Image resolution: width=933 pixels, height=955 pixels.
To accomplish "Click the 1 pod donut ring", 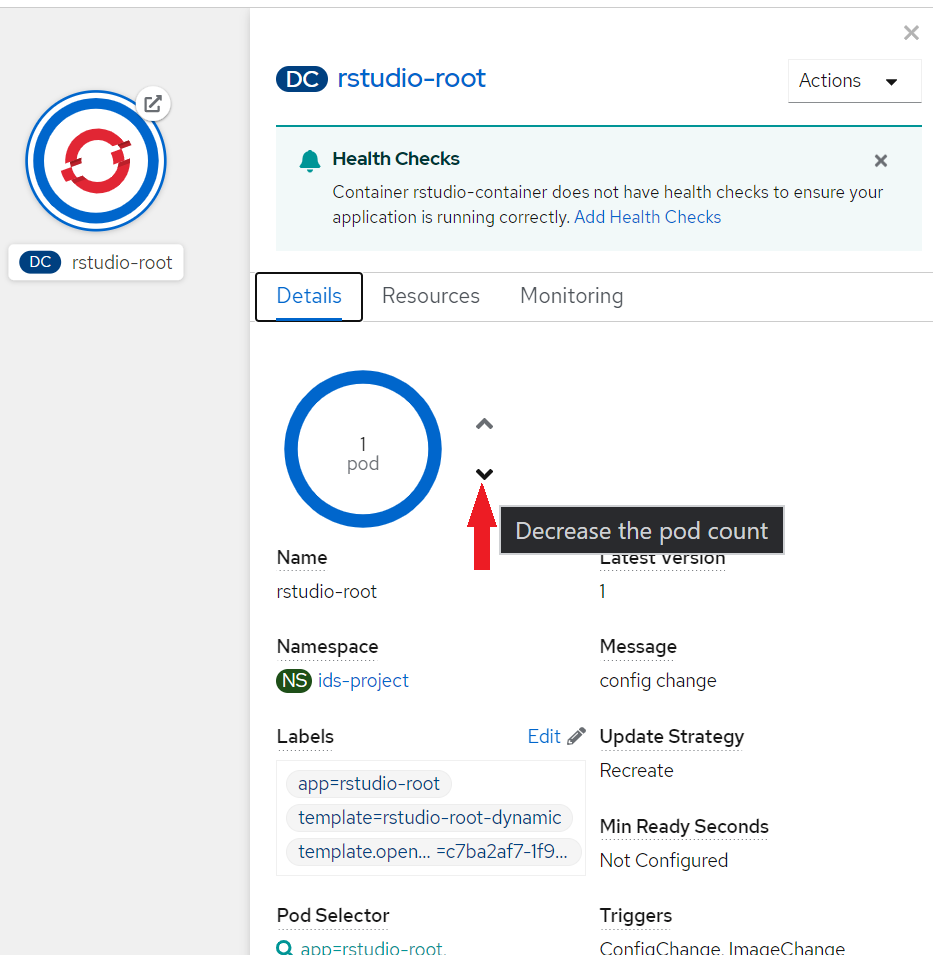I will (363, 449).
